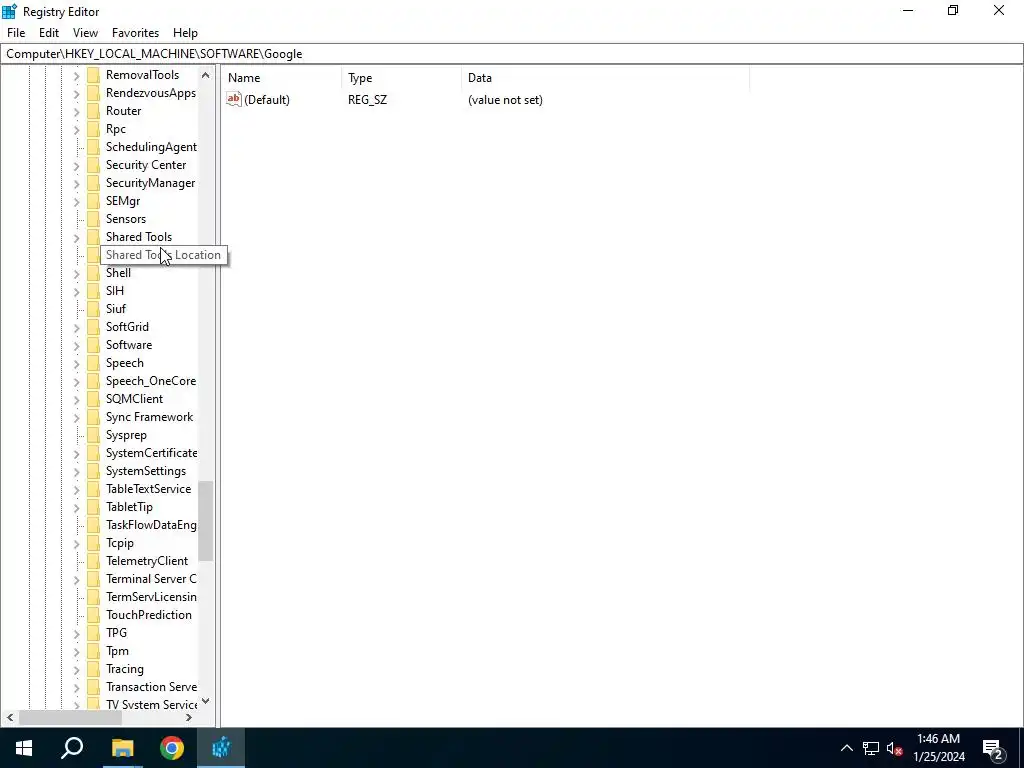Click the Registry Editor taskbar icon

click(221, 748)
